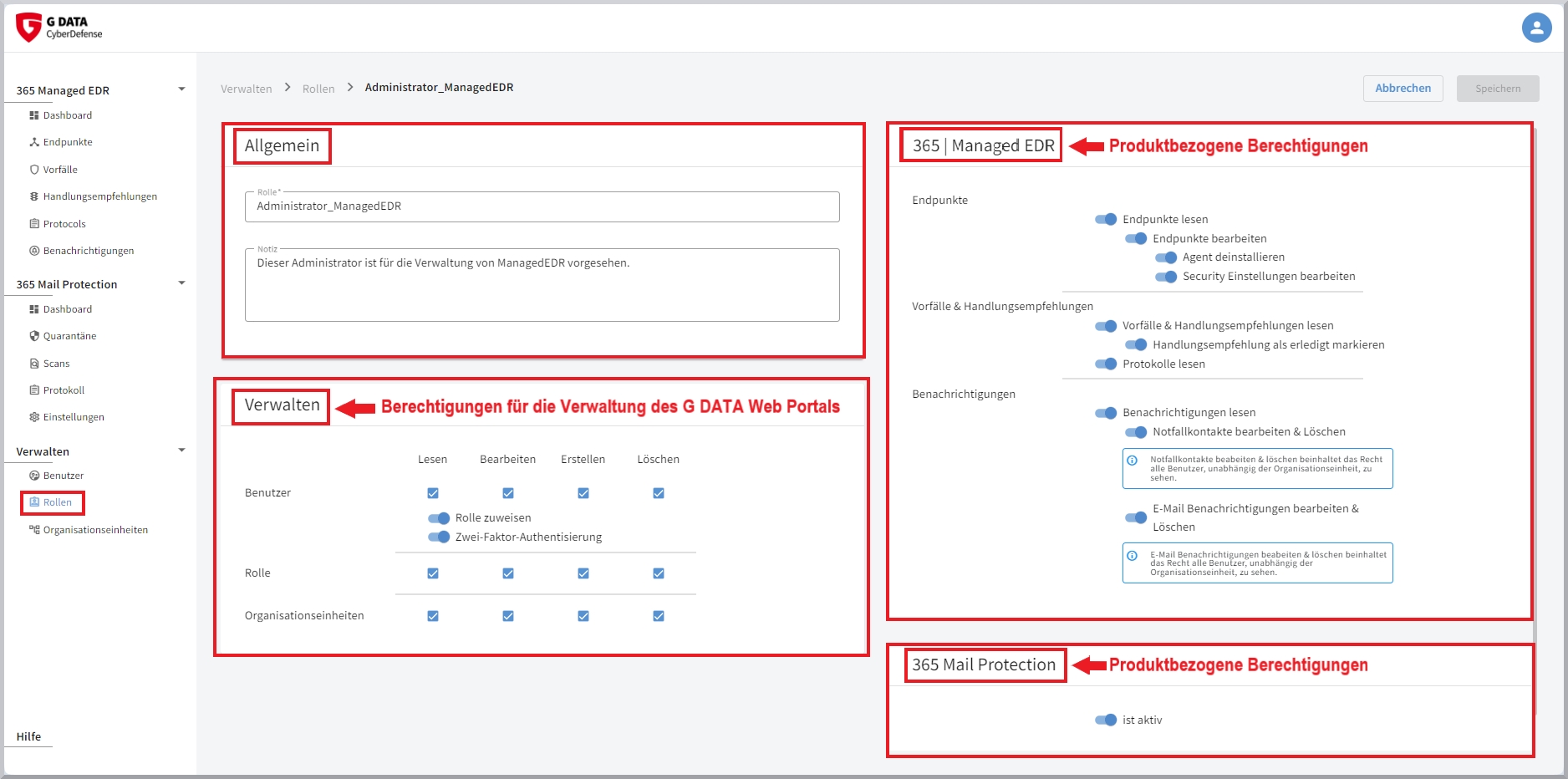Toggle Endpunkte bearbeiten permission
This screenshot has height=779, width=1568.
(1136, 238)
